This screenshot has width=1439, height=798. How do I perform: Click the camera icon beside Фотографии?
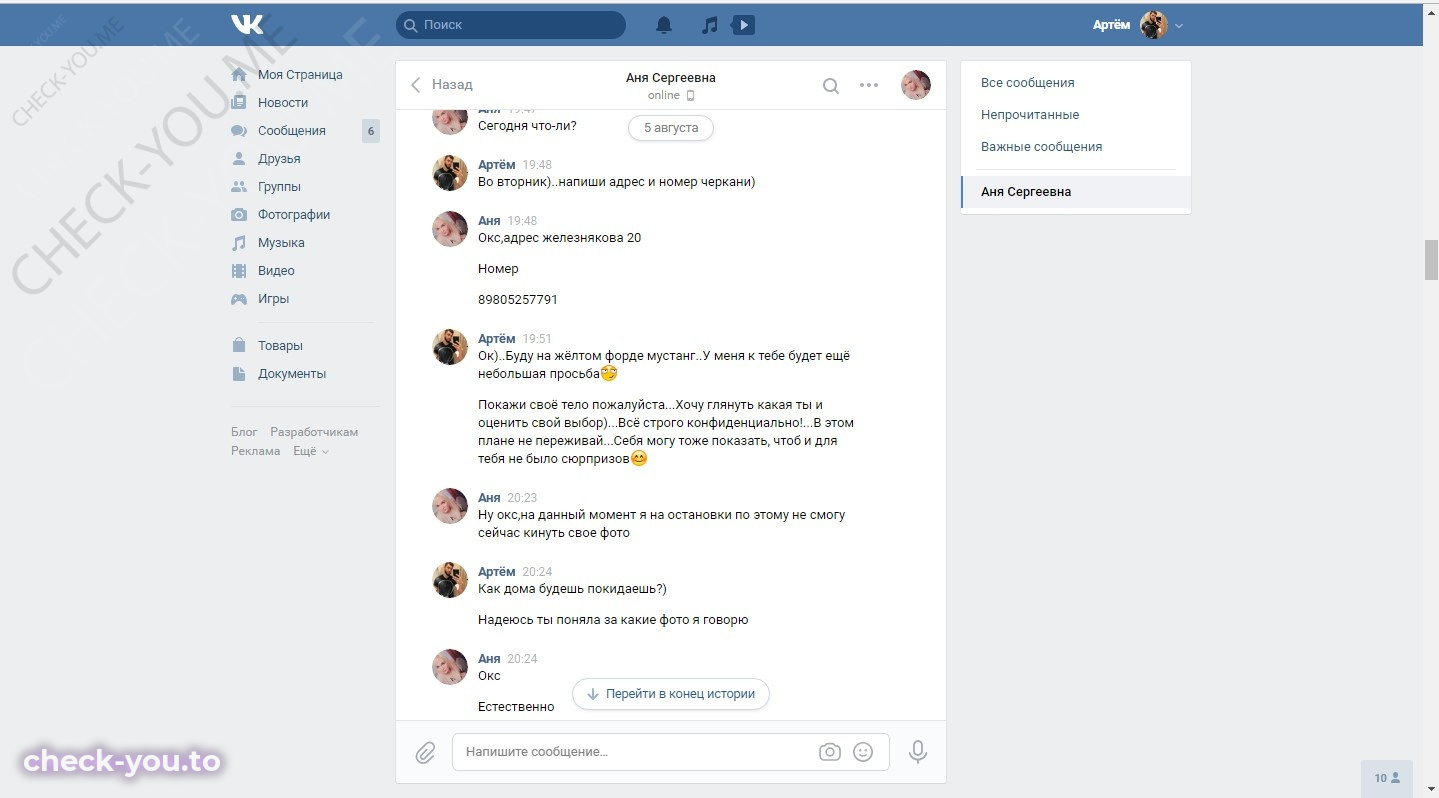239,215
